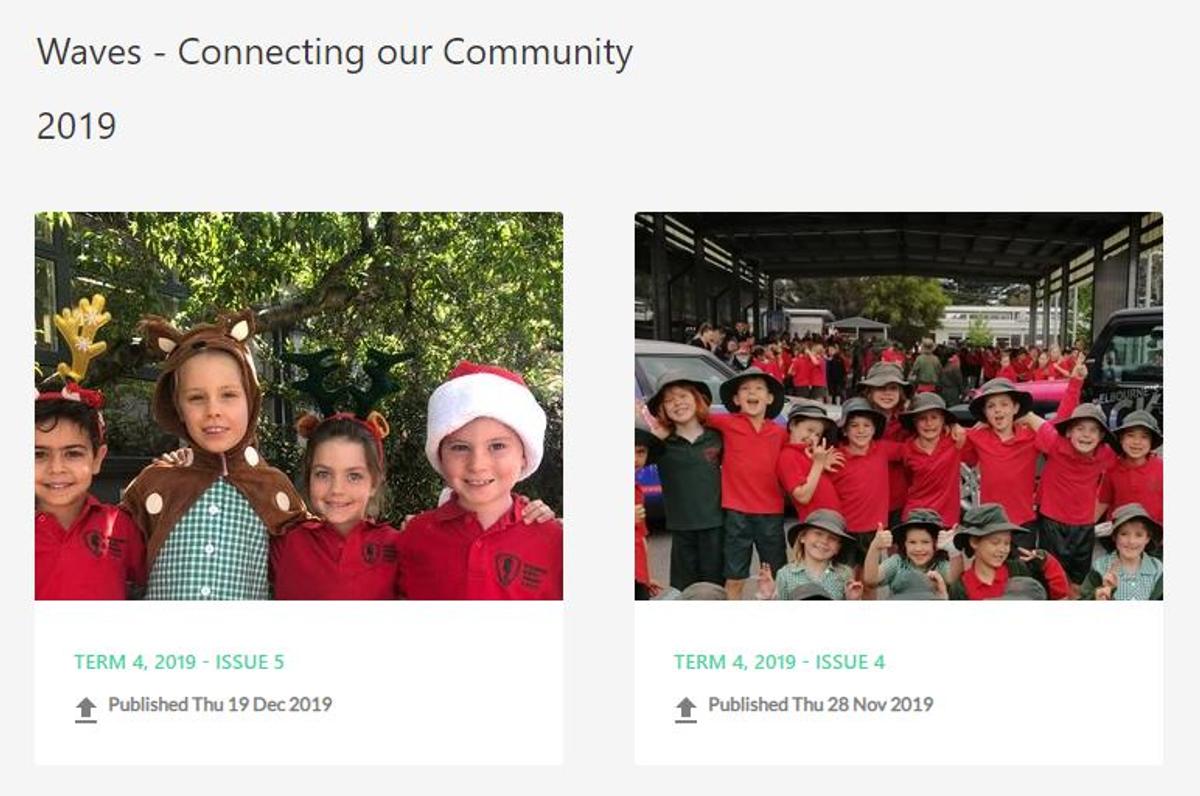Click the upload icon beside Published Thu 19 Dec 2019
The width and height of the screenshot is (1200, 796).
[x=86, y=709]
